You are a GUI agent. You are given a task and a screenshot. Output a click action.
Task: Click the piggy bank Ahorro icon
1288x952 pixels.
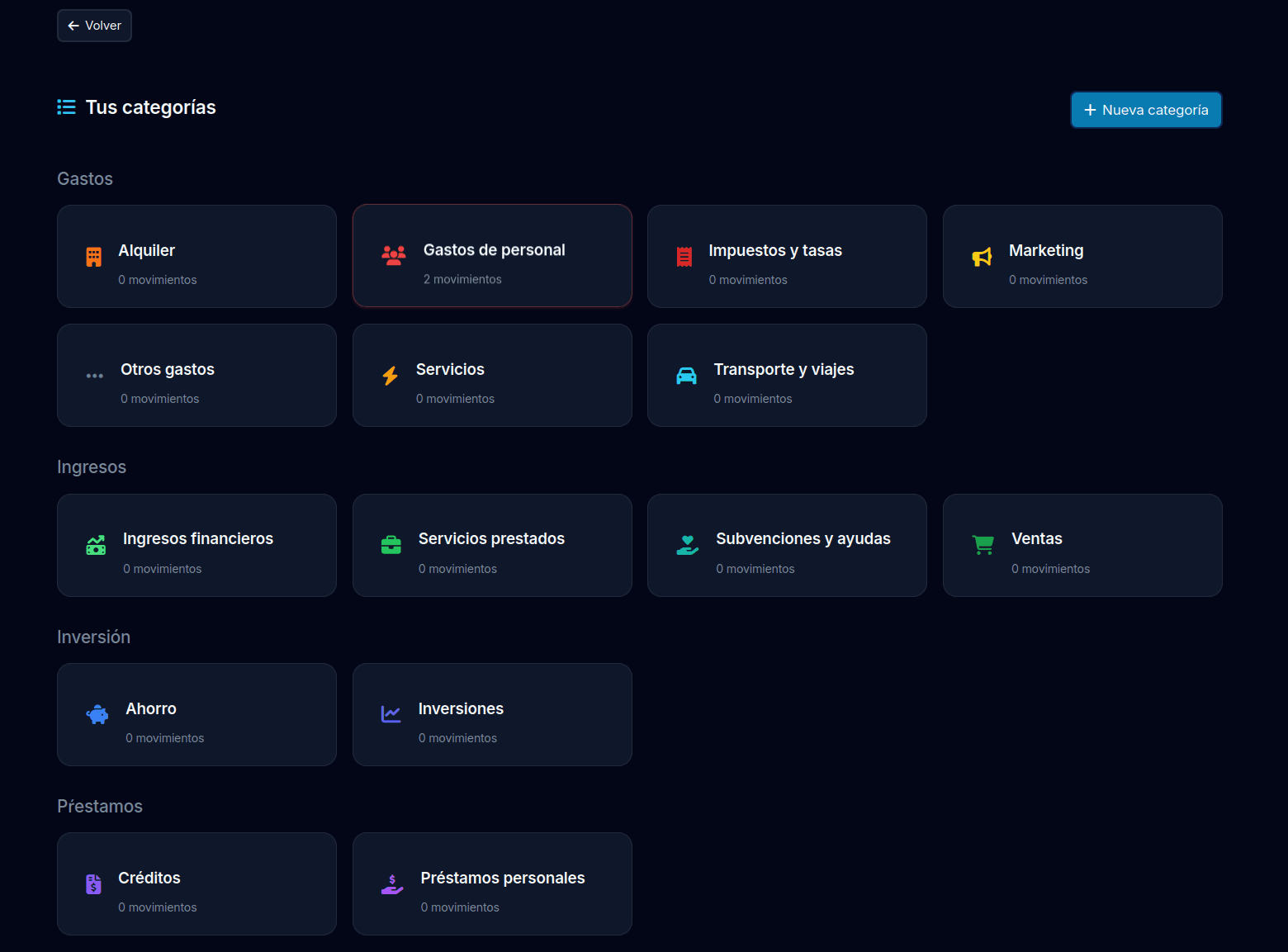97,715
